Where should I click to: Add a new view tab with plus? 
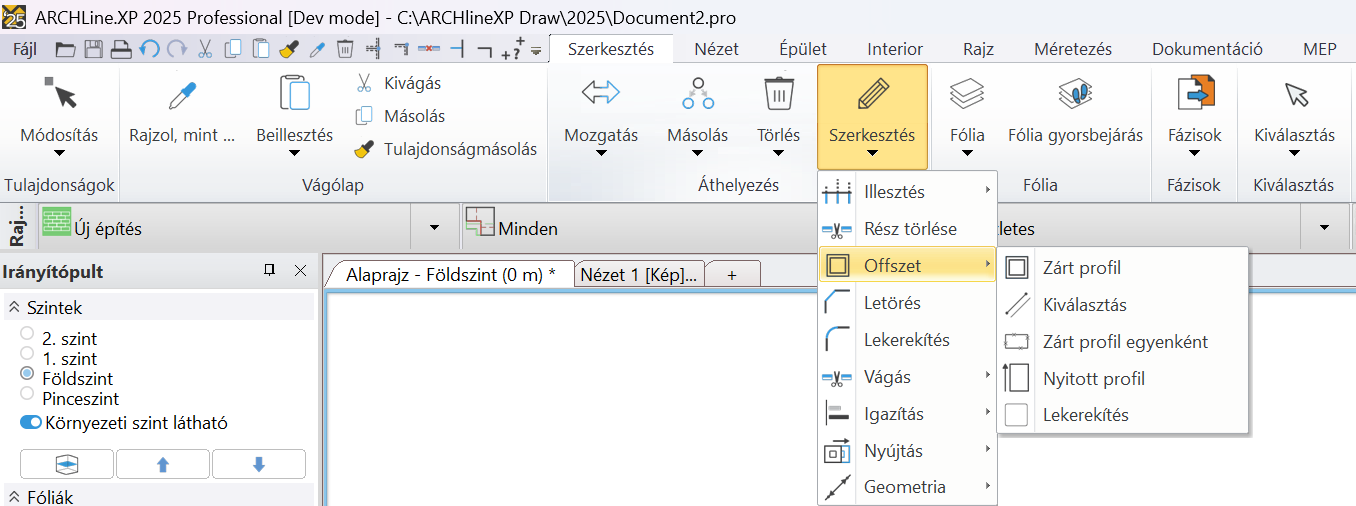click(x=732, y=275)
